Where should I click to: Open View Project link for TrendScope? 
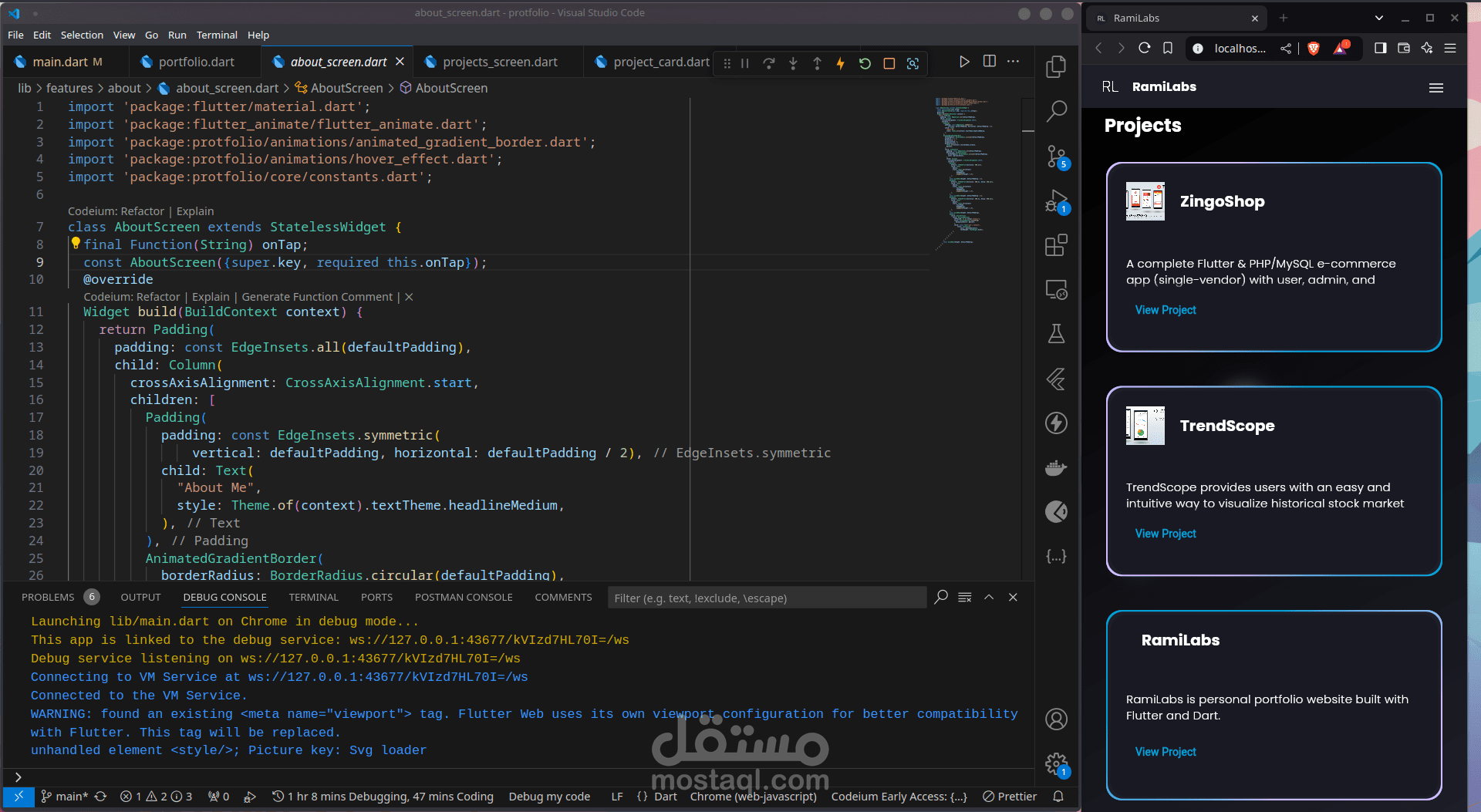pos(1166,534)
